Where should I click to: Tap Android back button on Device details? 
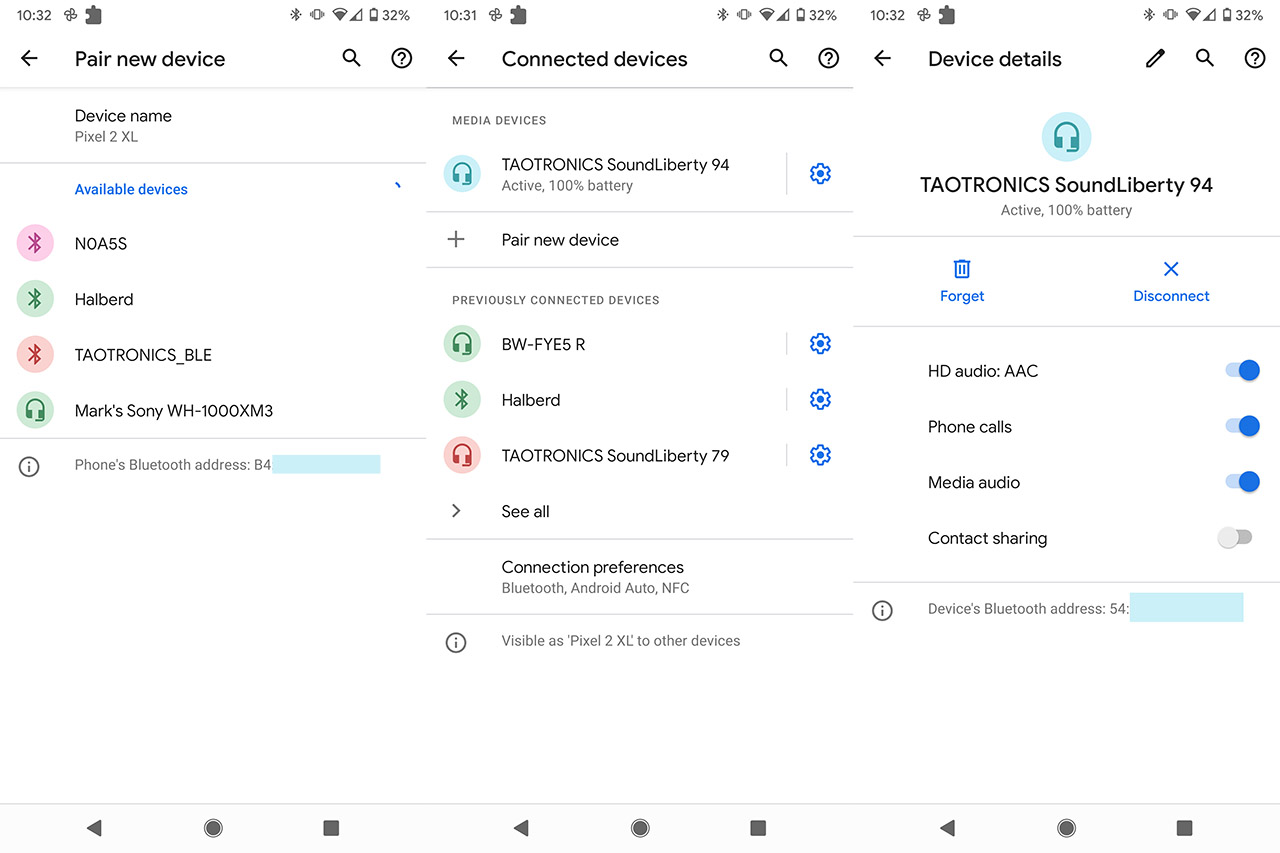[947, 828]
